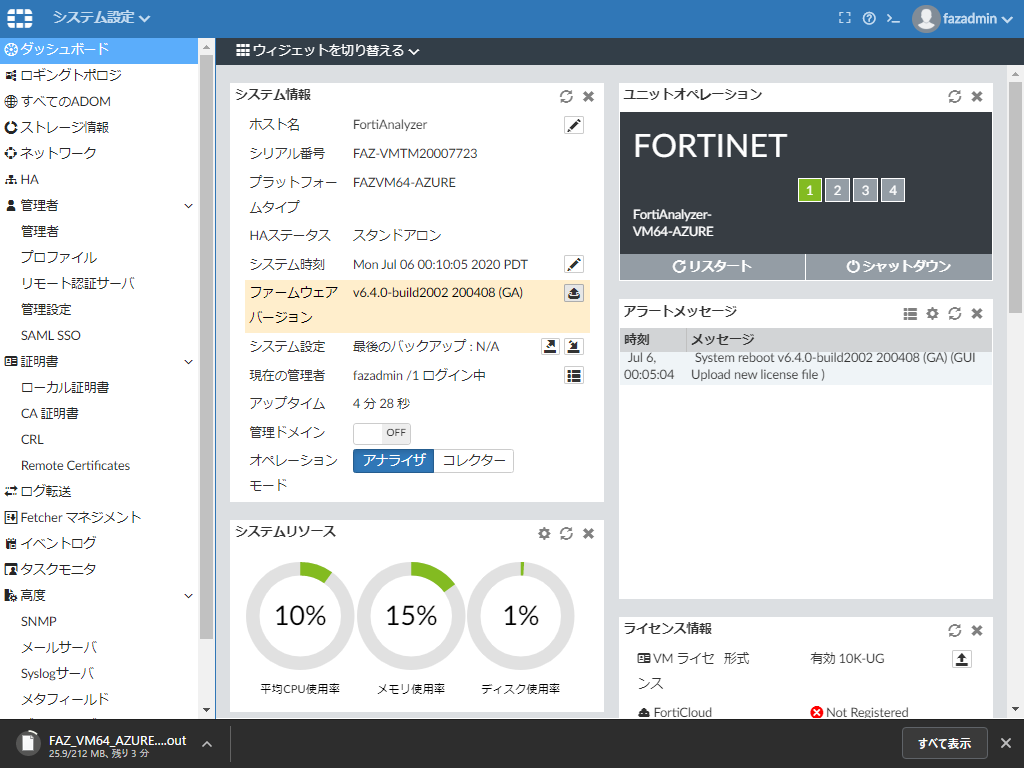Viewport: 1024px width, 768px height.
Task: Open settings gear of アラートメッセージ widget
Action: pyautogui.click(x=933, y=313)
